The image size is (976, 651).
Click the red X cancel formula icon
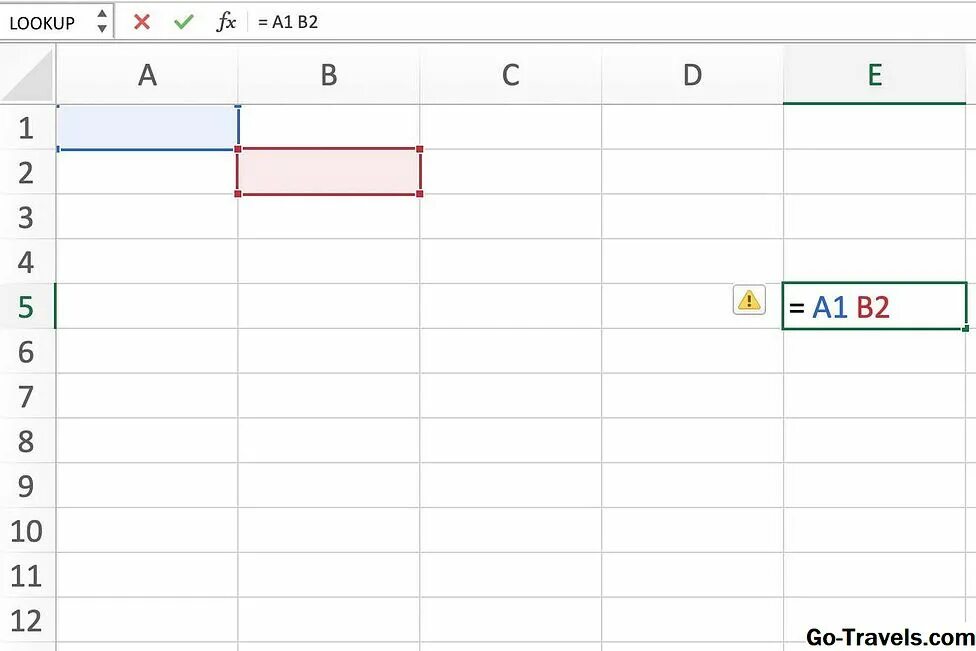click(x=142, y=21)
